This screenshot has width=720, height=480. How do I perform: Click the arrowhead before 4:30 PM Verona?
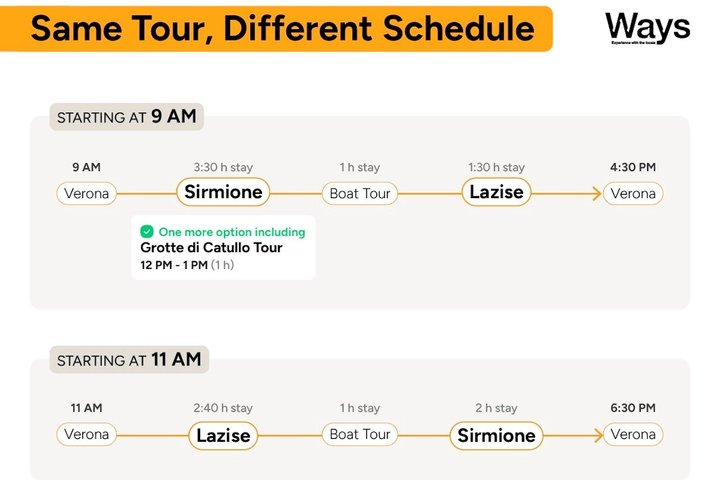point(597,193)
